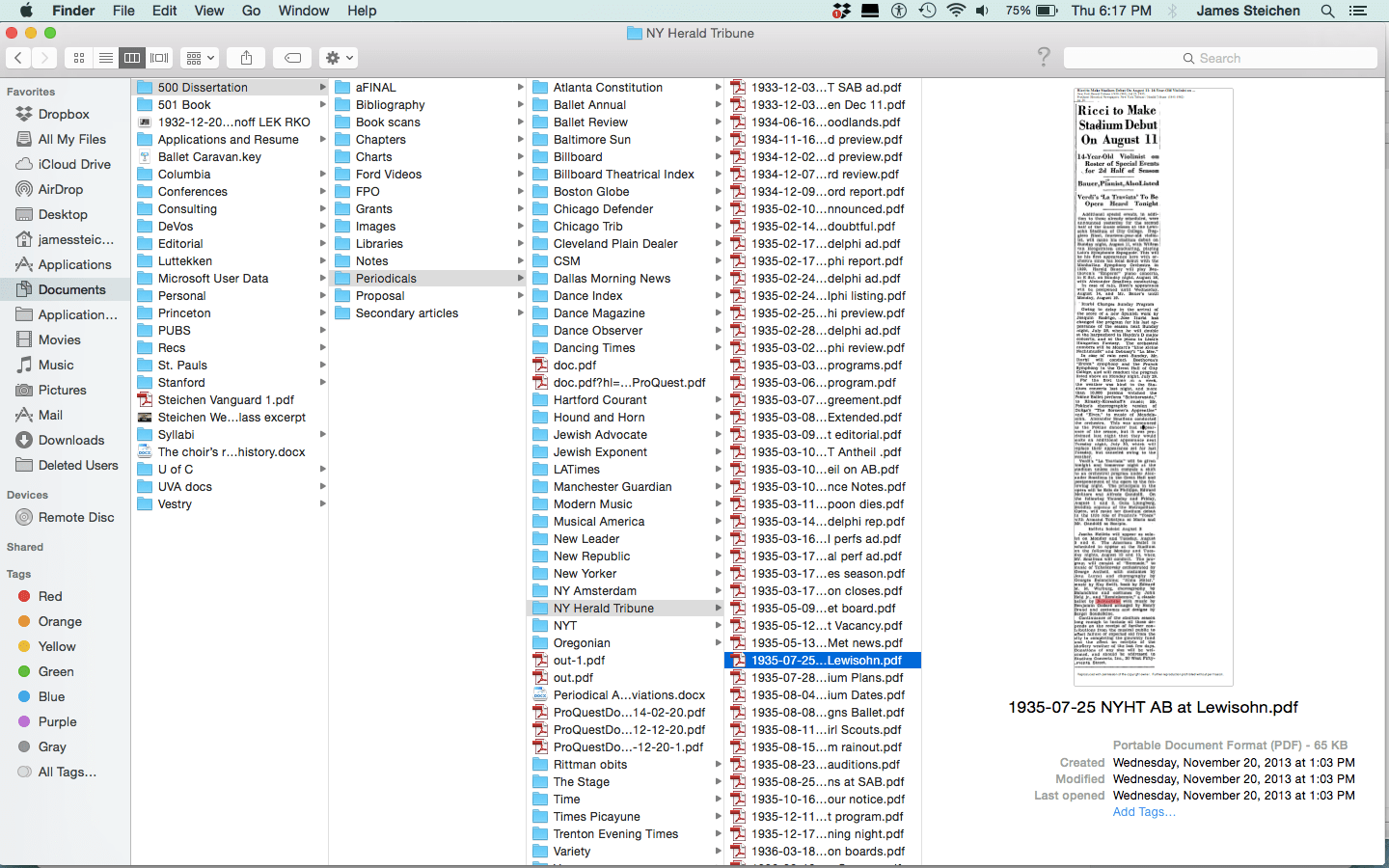Click Add Tags link in preview
Screen dimensions: 1389x868
click(1144, 812)
